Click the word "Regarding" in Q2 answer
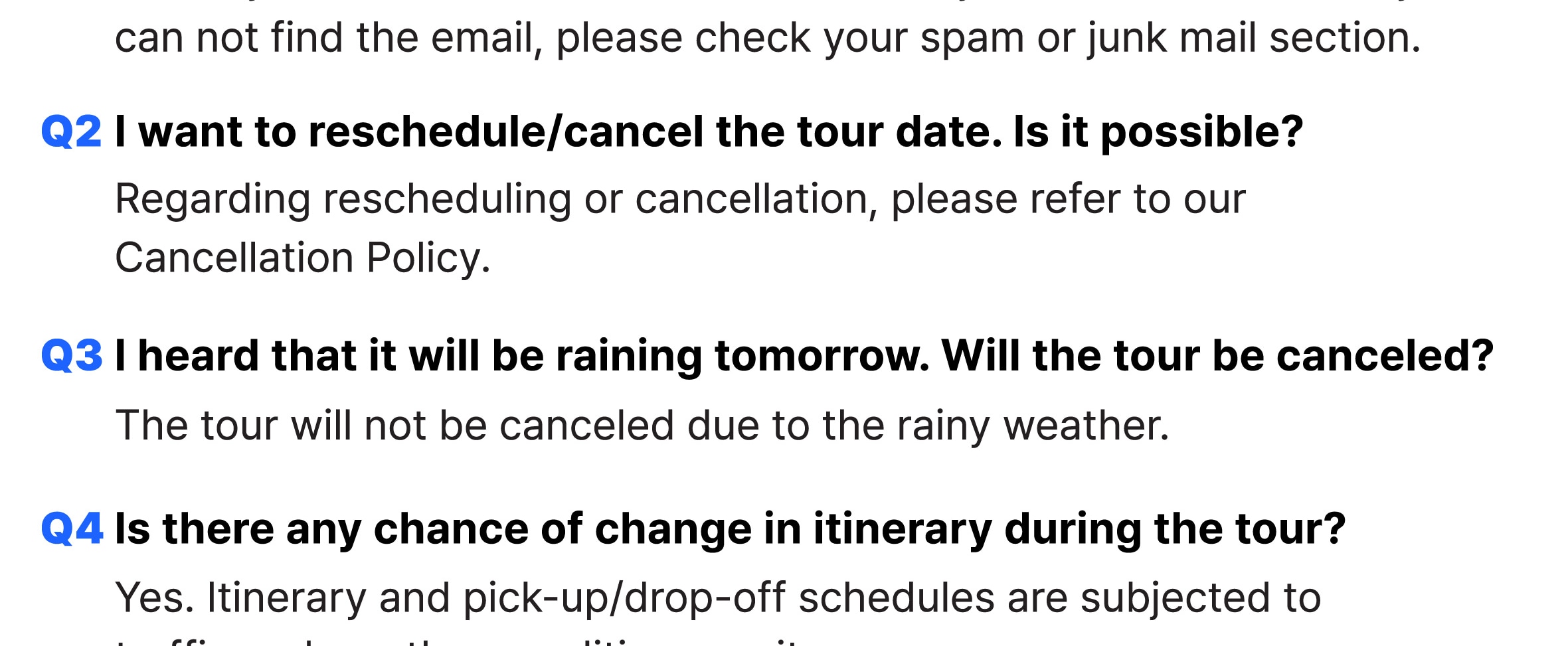This screenshot has width=1568, height=646. pos(213,199)
